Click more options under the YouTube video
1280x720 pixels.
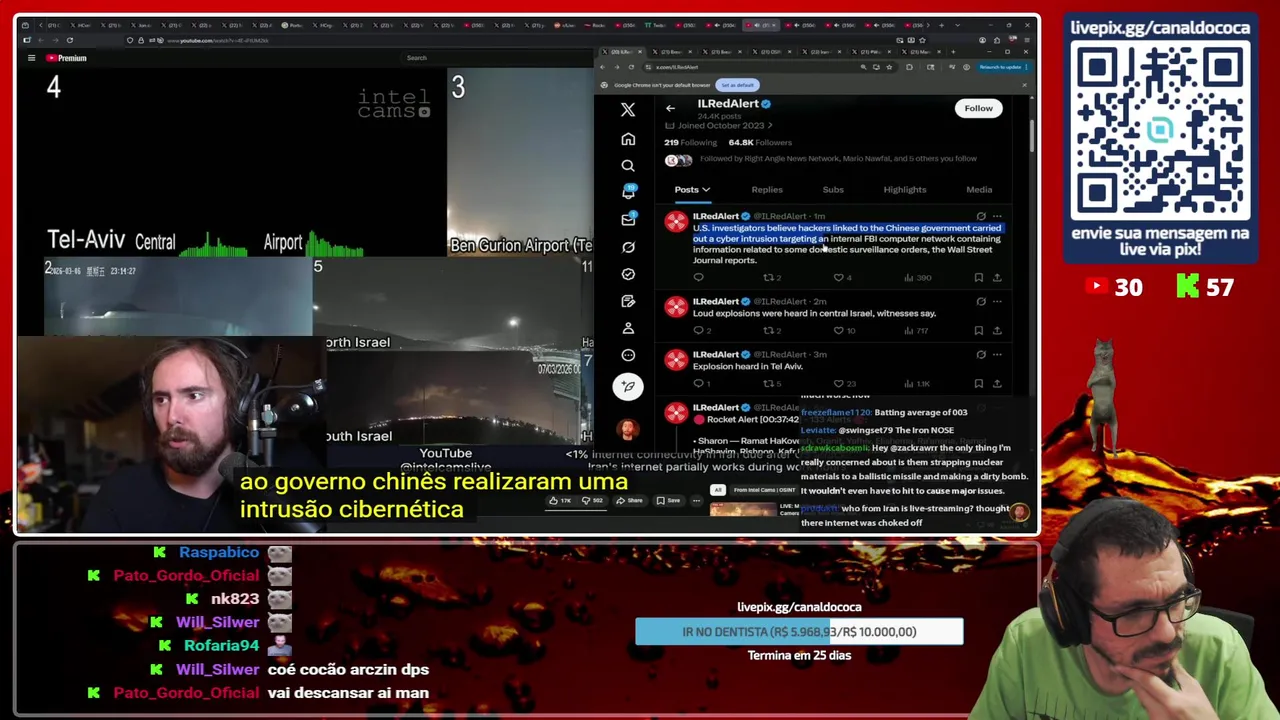coord(698,501)
